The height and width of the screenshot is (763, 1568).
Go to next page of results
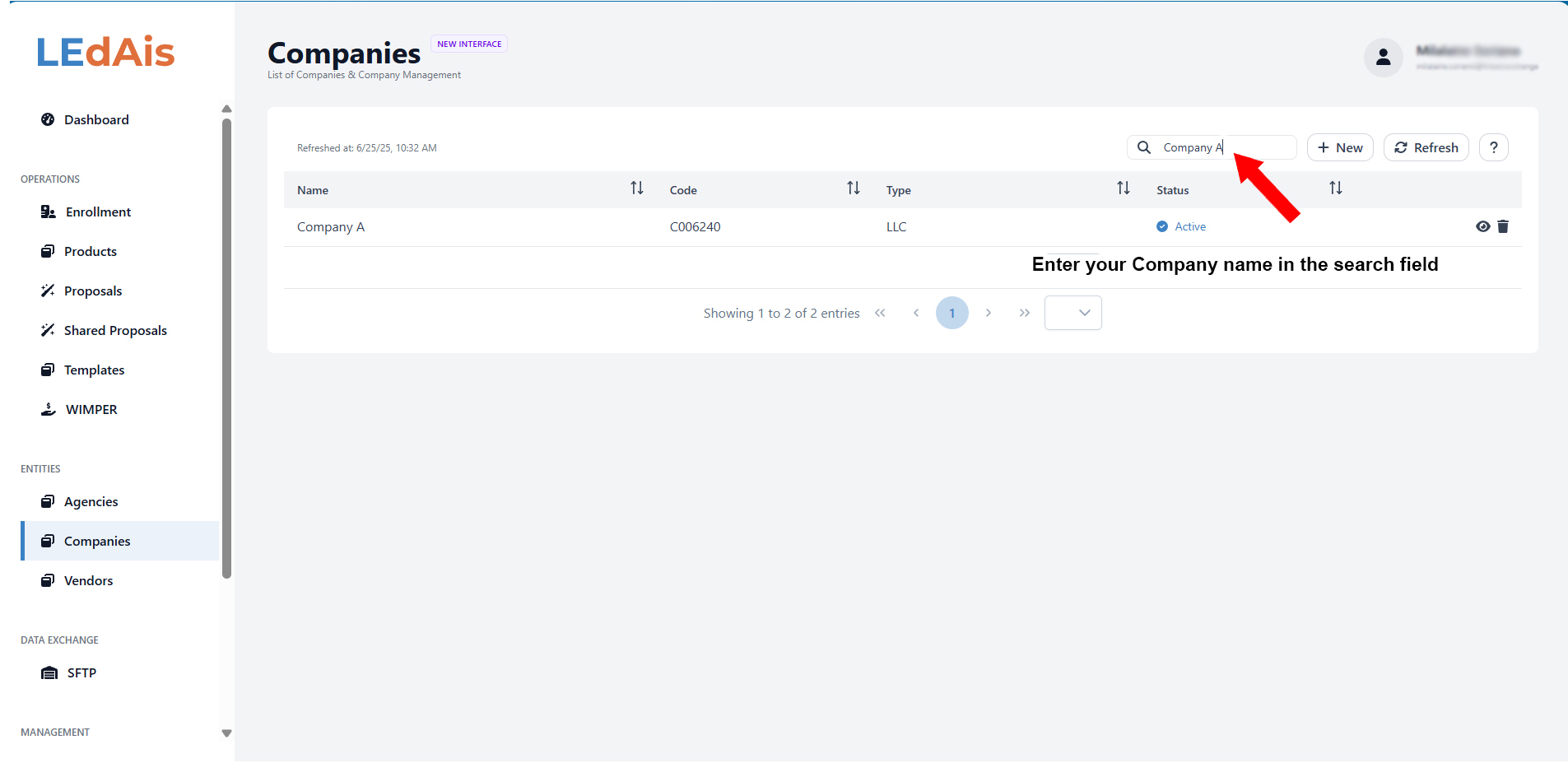tap(989, 313)
